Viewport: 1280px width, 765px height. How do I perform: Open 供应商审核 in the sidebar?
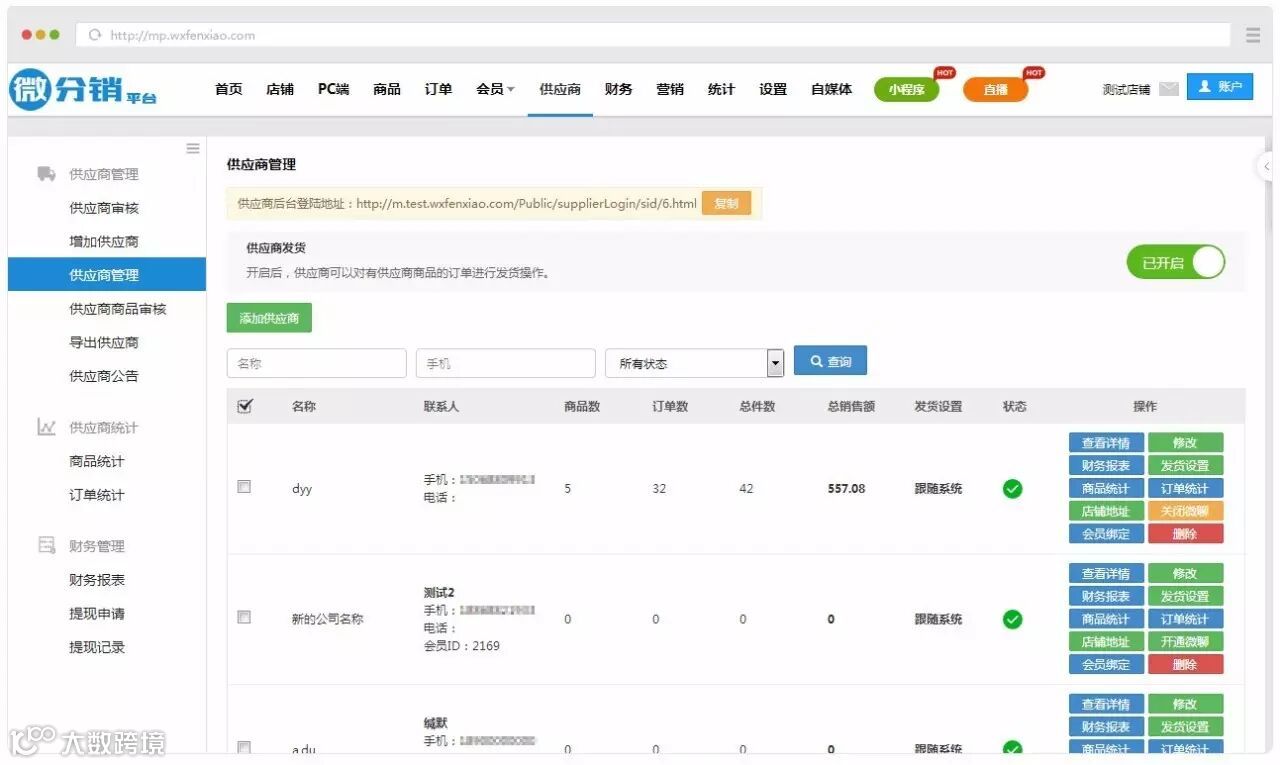click(104, 208)
